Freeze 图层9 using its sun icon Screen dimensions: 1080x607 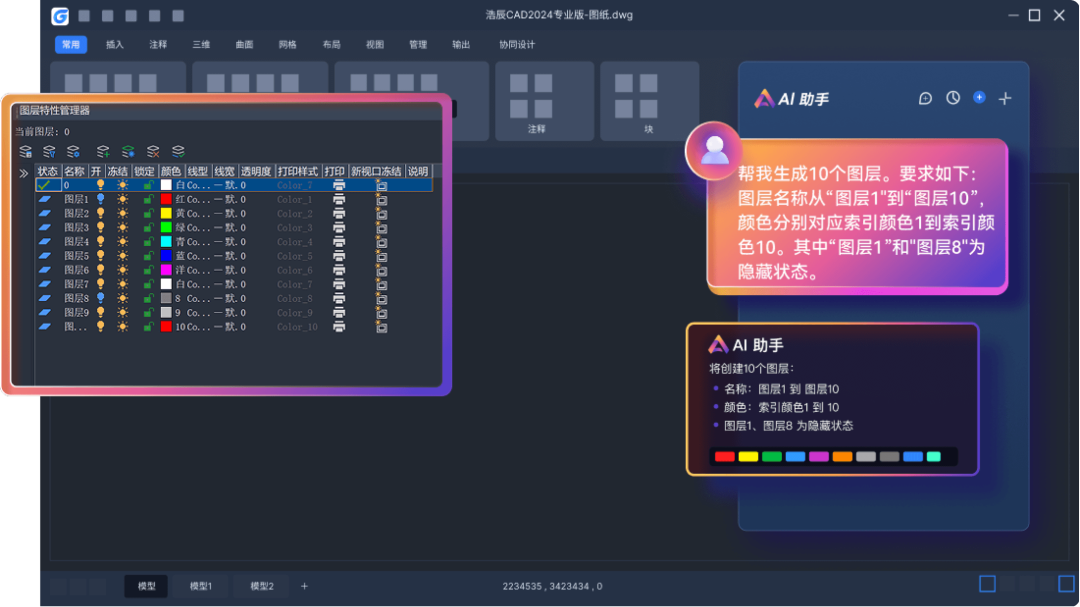coord(123,312)
